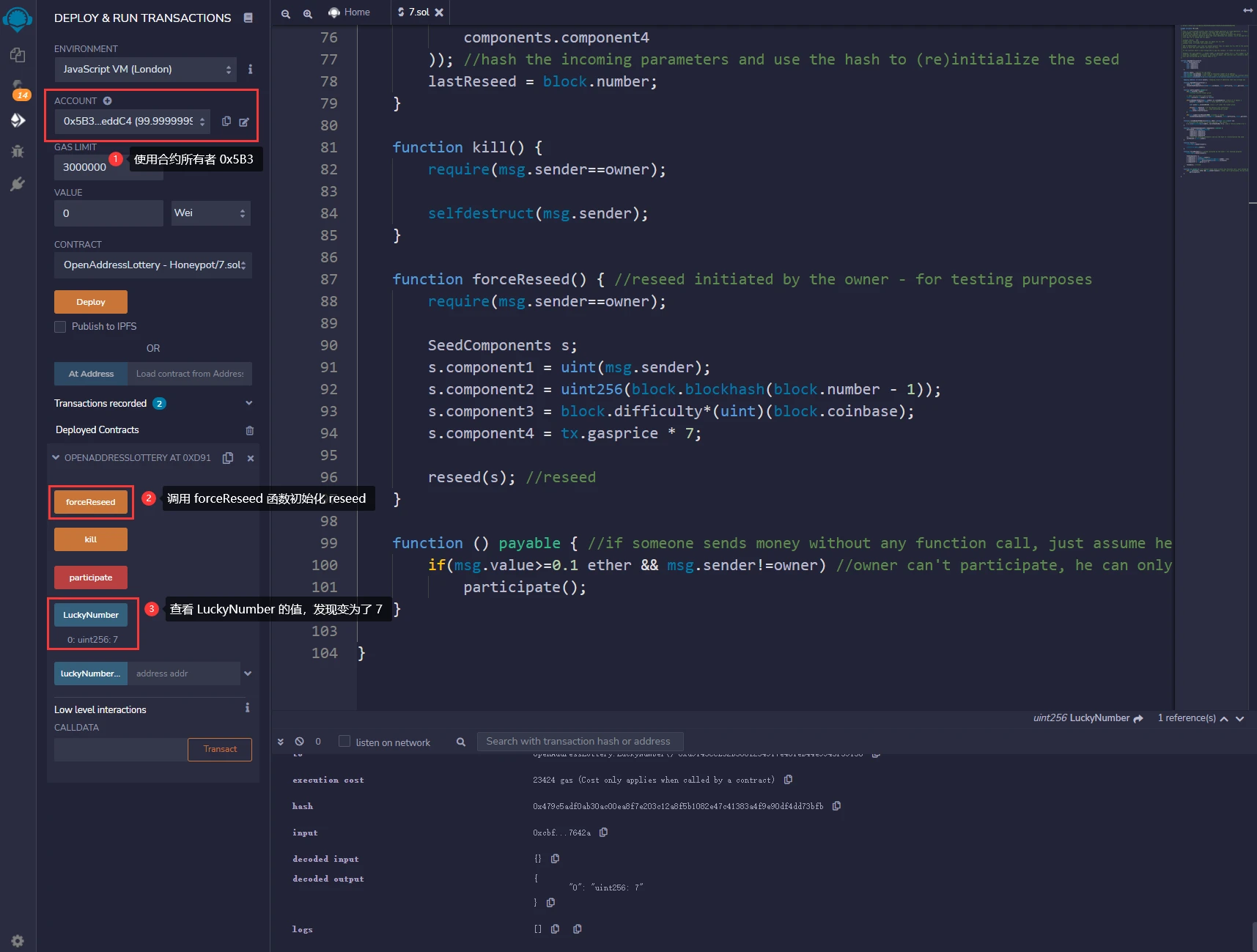Click the terminal search magnifier icon
This screenshot has width=1257, height=952.
click(x=461, y=742)
